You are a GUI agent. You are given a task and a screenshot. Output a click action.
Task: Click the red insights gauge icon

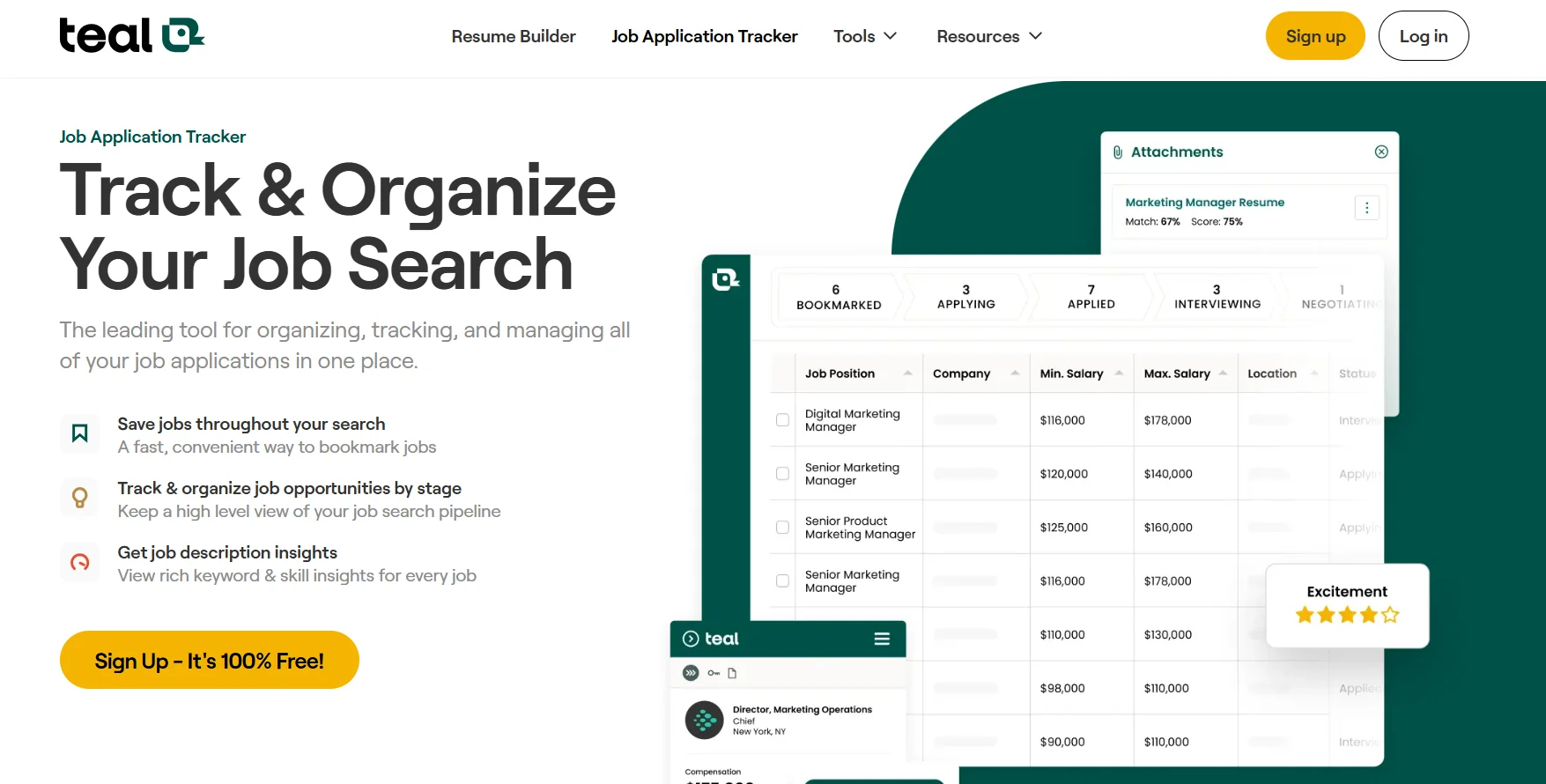click(79, 562)
